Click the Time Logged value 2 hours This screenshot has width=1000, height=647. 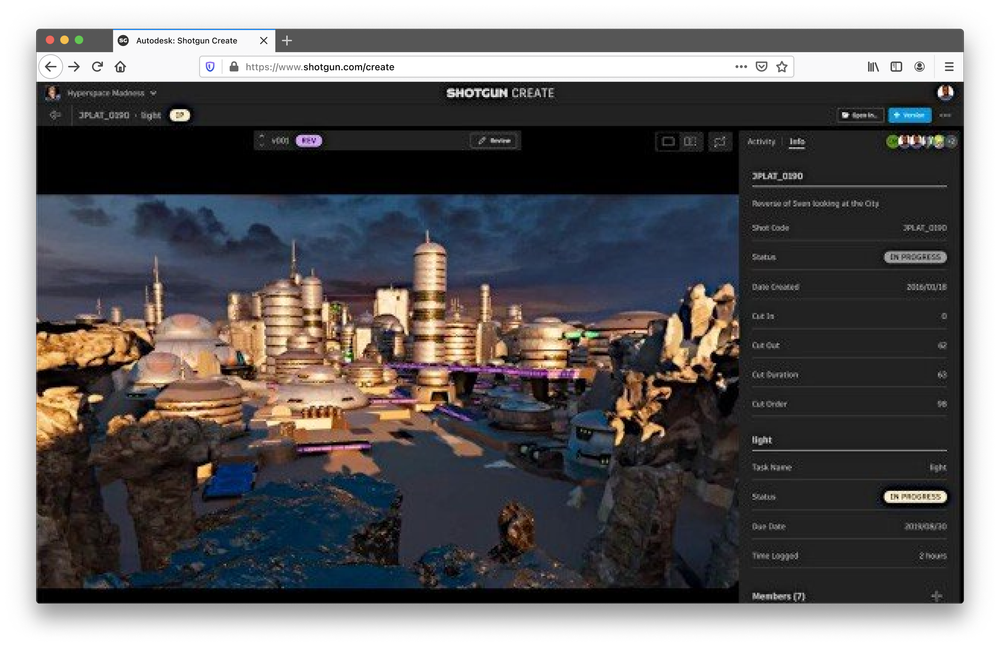coord(932,556)
